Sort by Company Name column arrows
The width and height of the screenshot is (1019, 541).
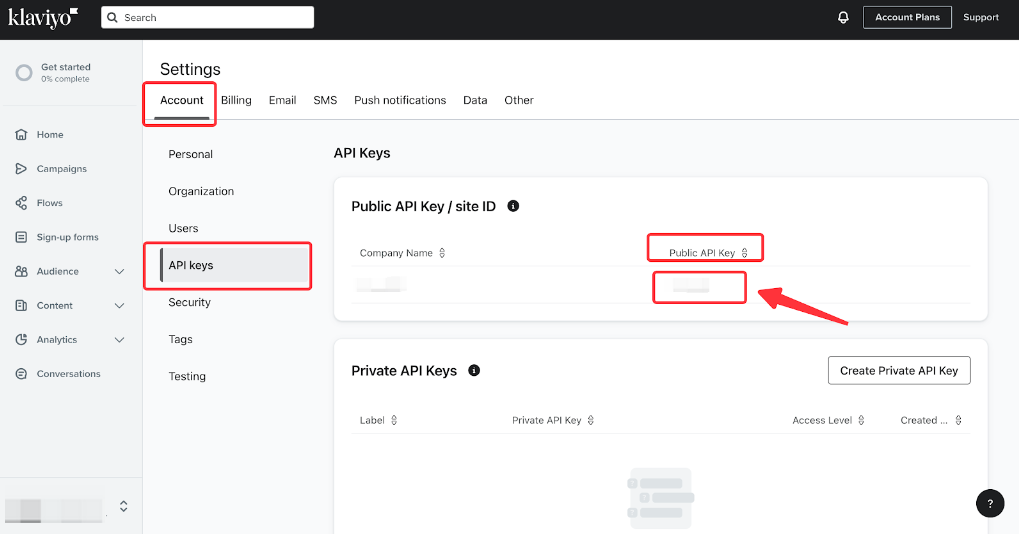coord(442,253)
